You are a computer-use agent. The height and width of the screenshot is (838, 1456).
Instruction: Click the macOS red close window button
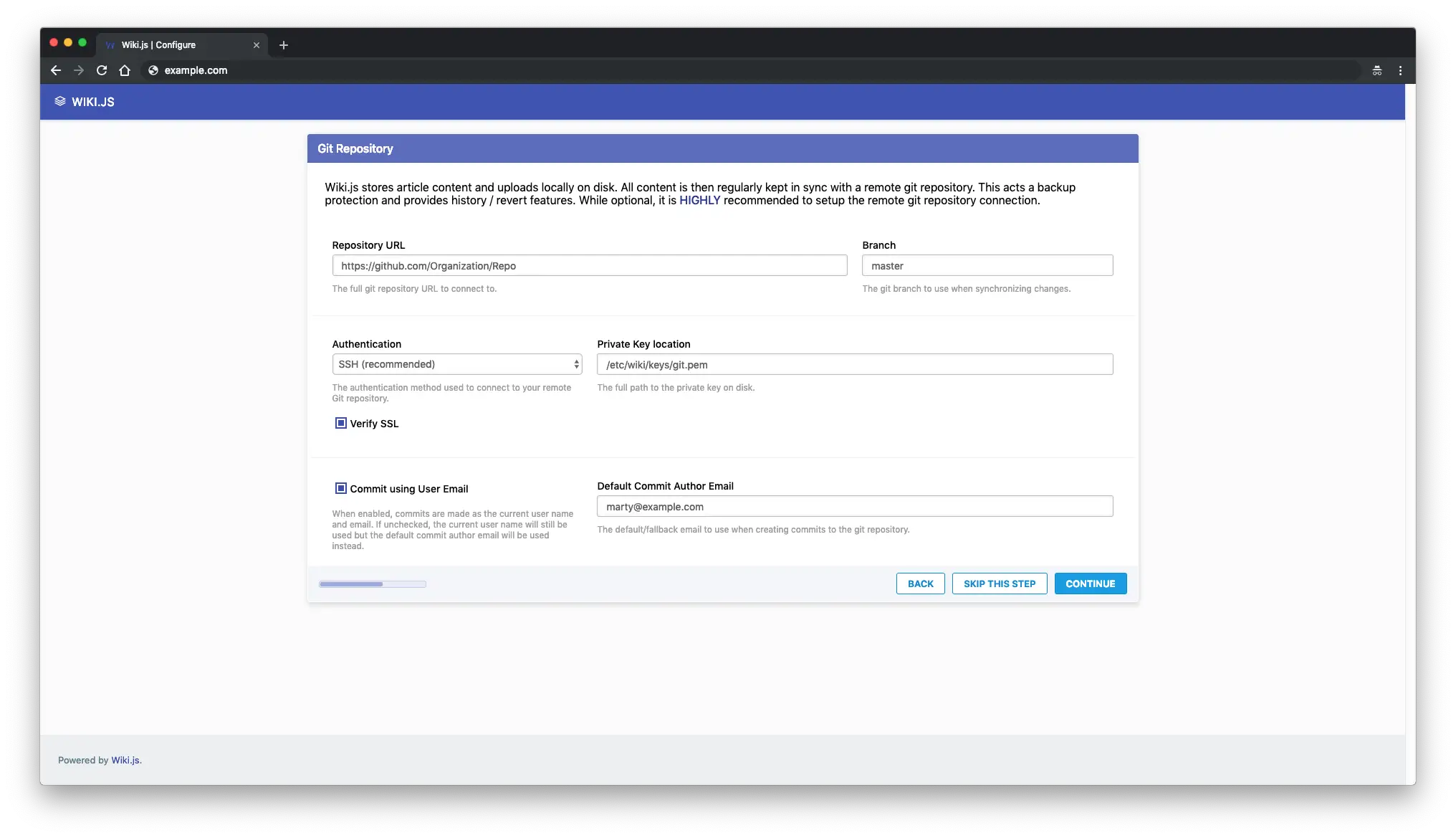tap(54, 43)
